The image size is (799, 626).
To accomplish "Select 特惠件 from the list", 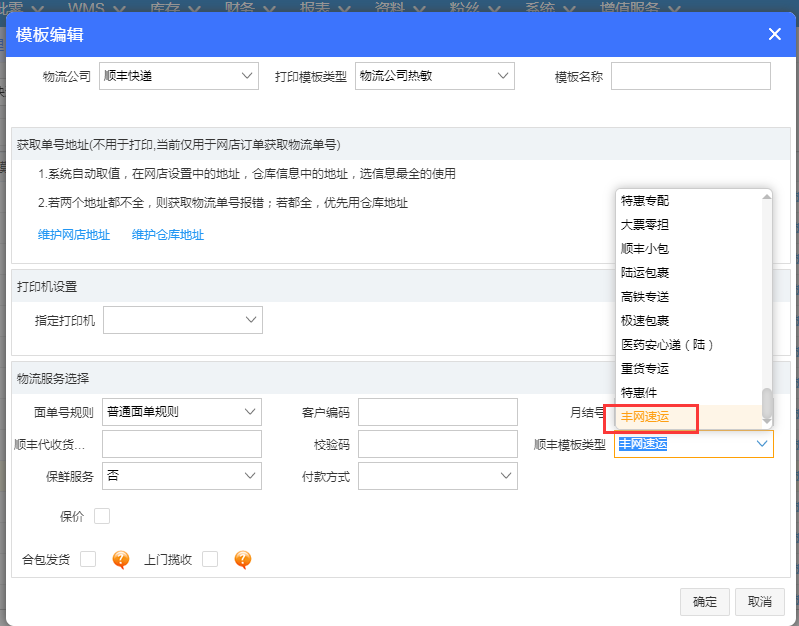I will (689, 393).
